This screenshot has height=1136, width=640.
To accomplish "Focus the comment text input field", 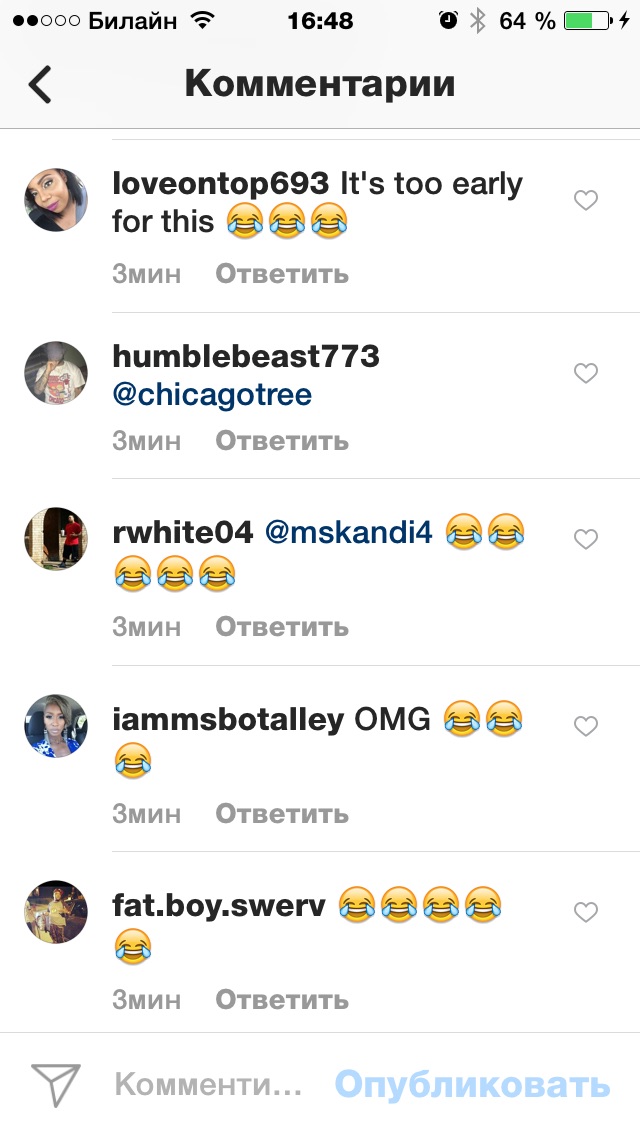I will pos(209,1085).
